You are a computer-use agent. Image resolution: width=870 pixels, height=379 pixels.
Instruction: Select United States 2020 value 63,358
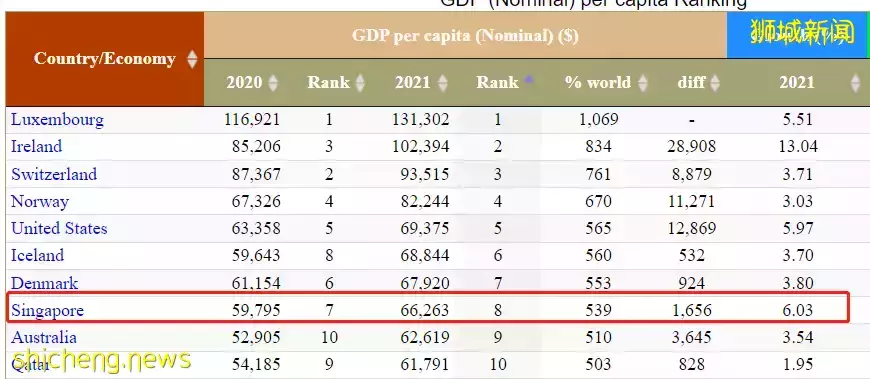tap(256, 228)
